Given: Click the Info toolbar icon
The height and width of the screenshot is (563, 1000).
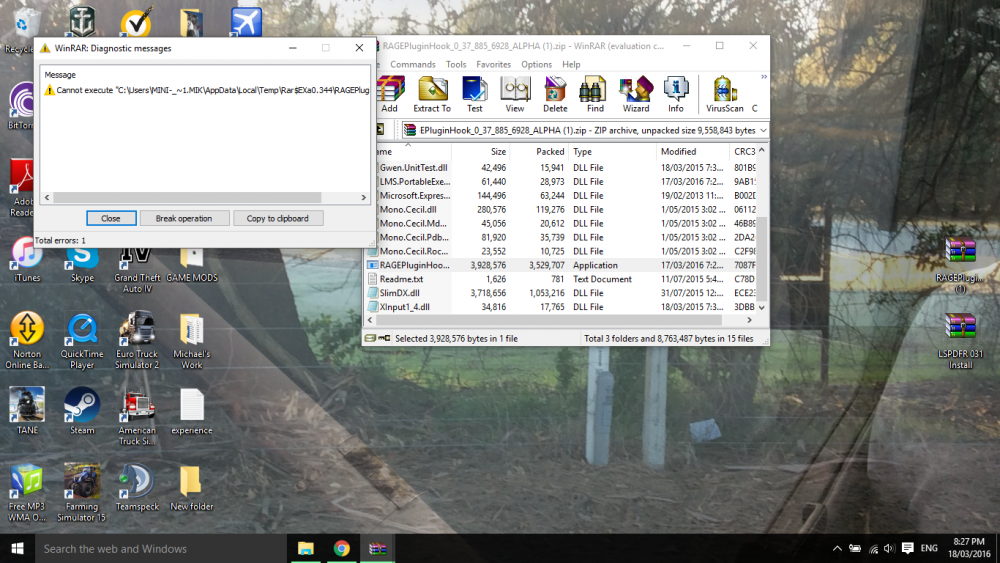Looking at the screenshot, I should pyautogui.click(x=675, y=94).
